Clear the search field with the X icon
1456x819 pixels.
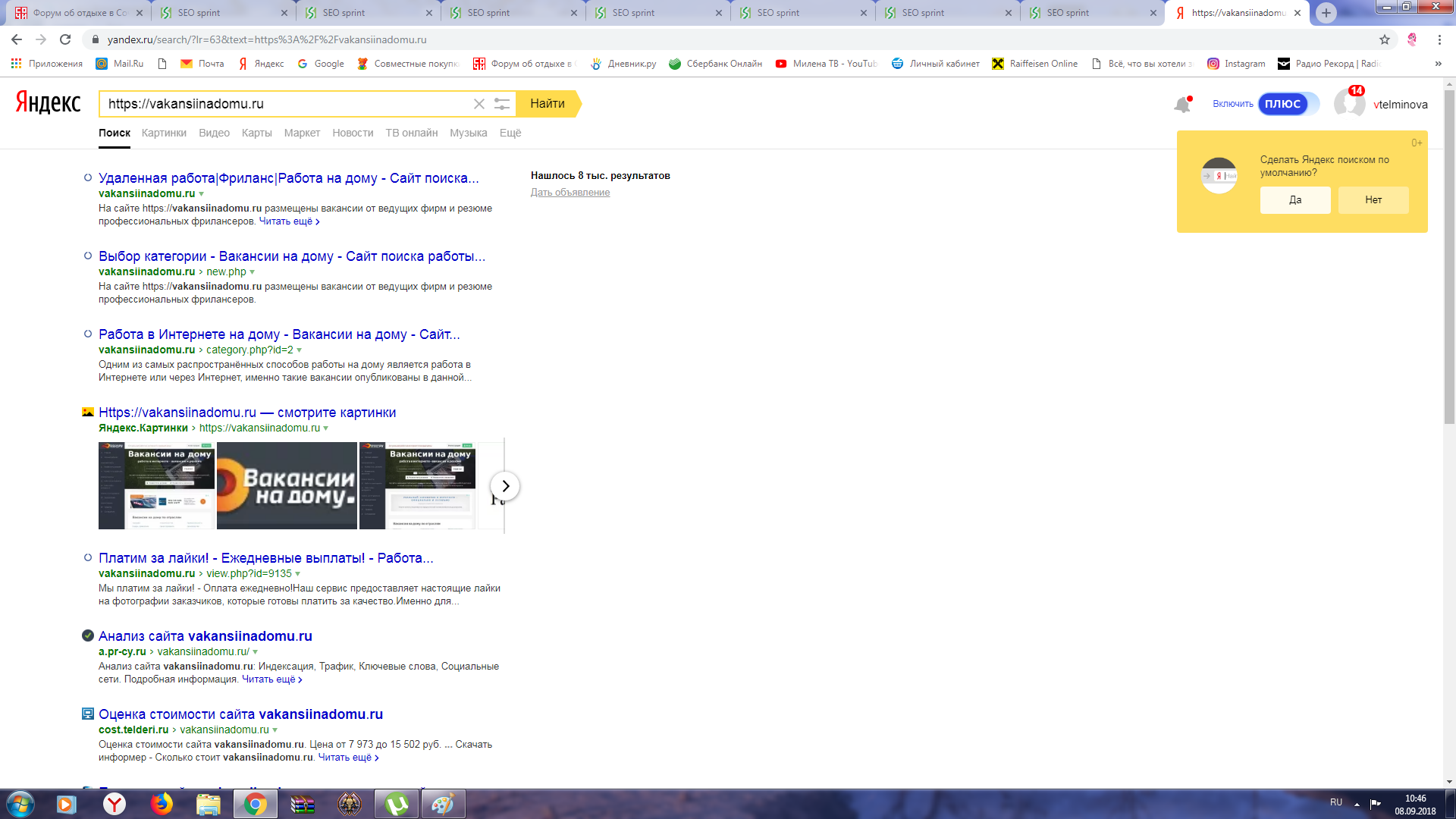479,104
